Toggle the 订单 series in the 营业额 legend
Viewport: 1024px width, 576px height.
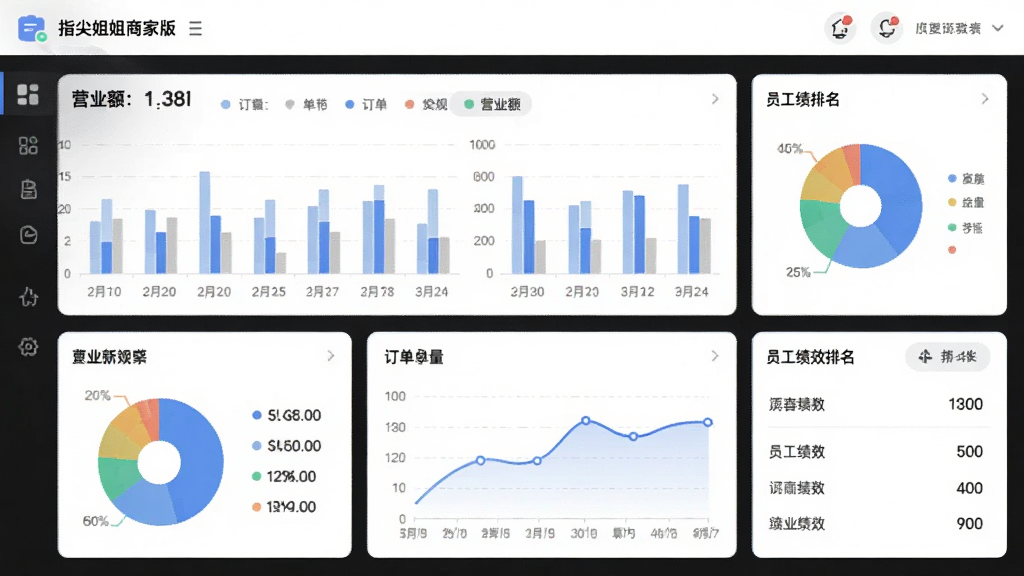pos(366,104)
